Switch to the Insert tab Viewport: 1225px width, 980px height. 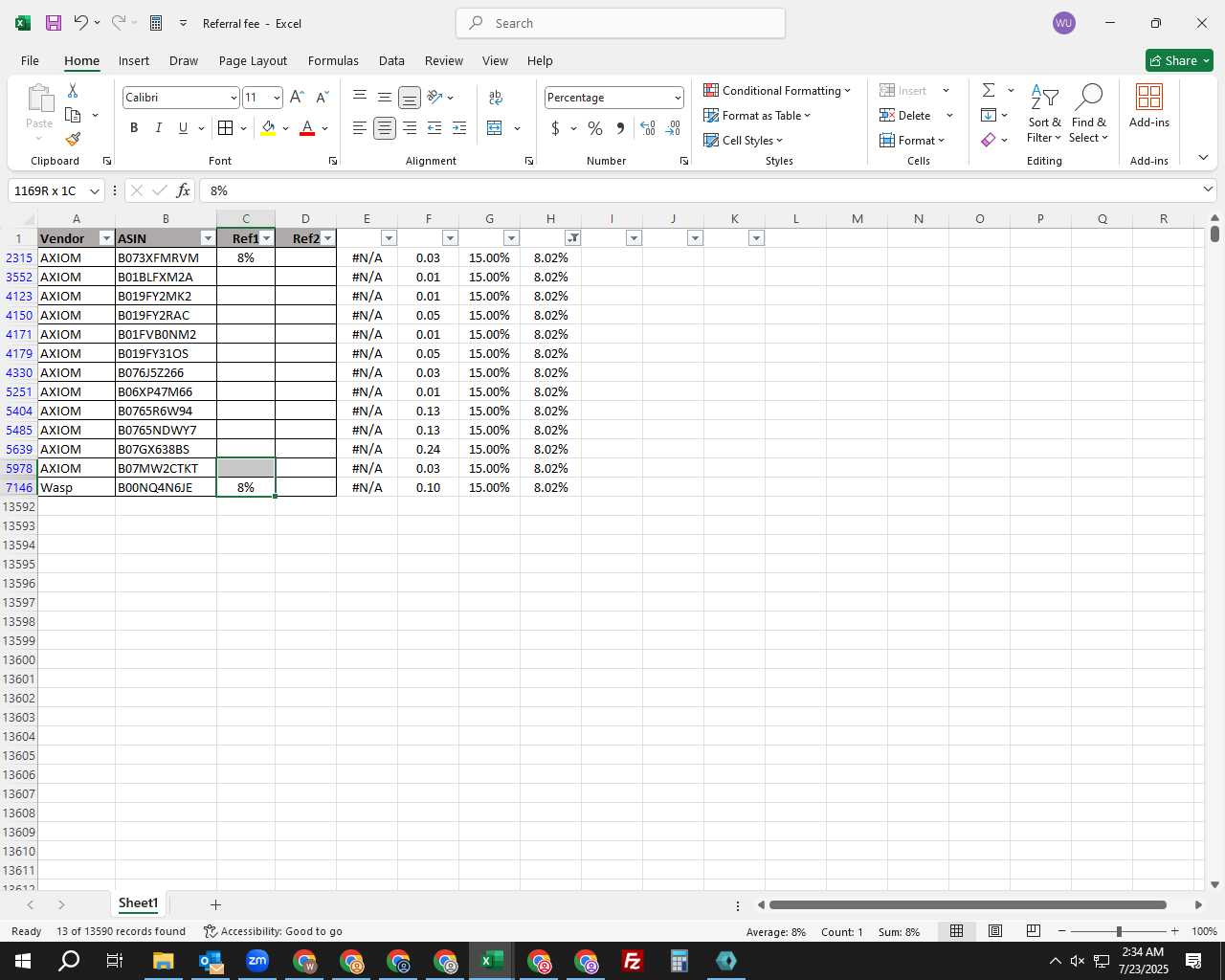pos(134,60)
